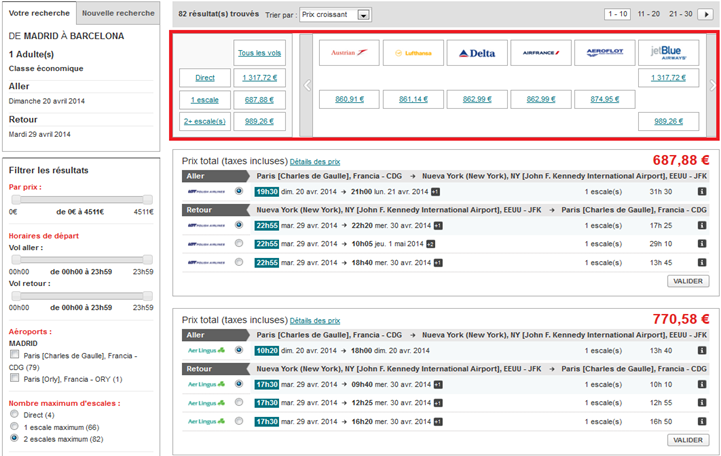Go to next results page arrow

705,15
